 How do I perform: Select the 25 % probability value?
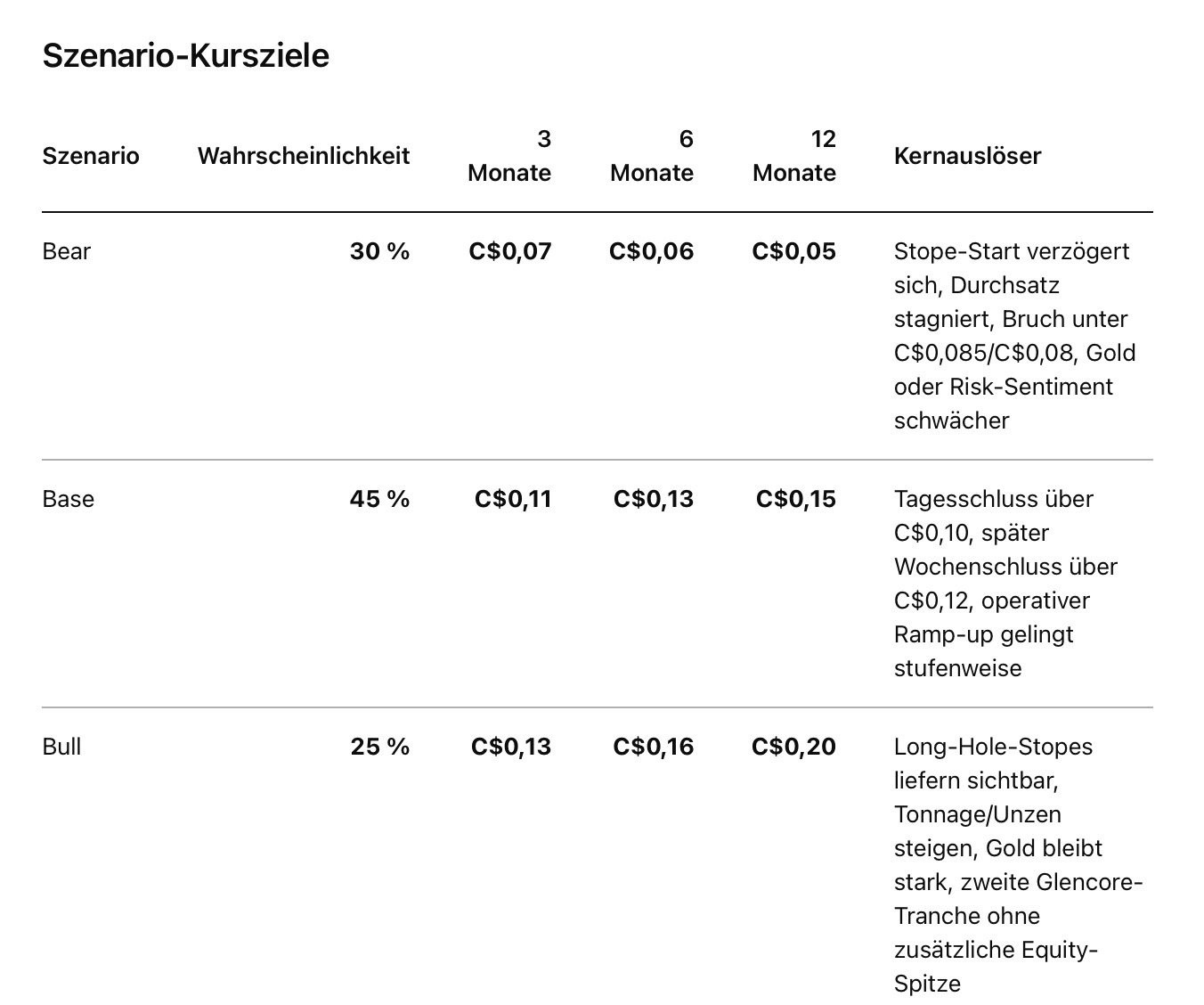(380, 747)
